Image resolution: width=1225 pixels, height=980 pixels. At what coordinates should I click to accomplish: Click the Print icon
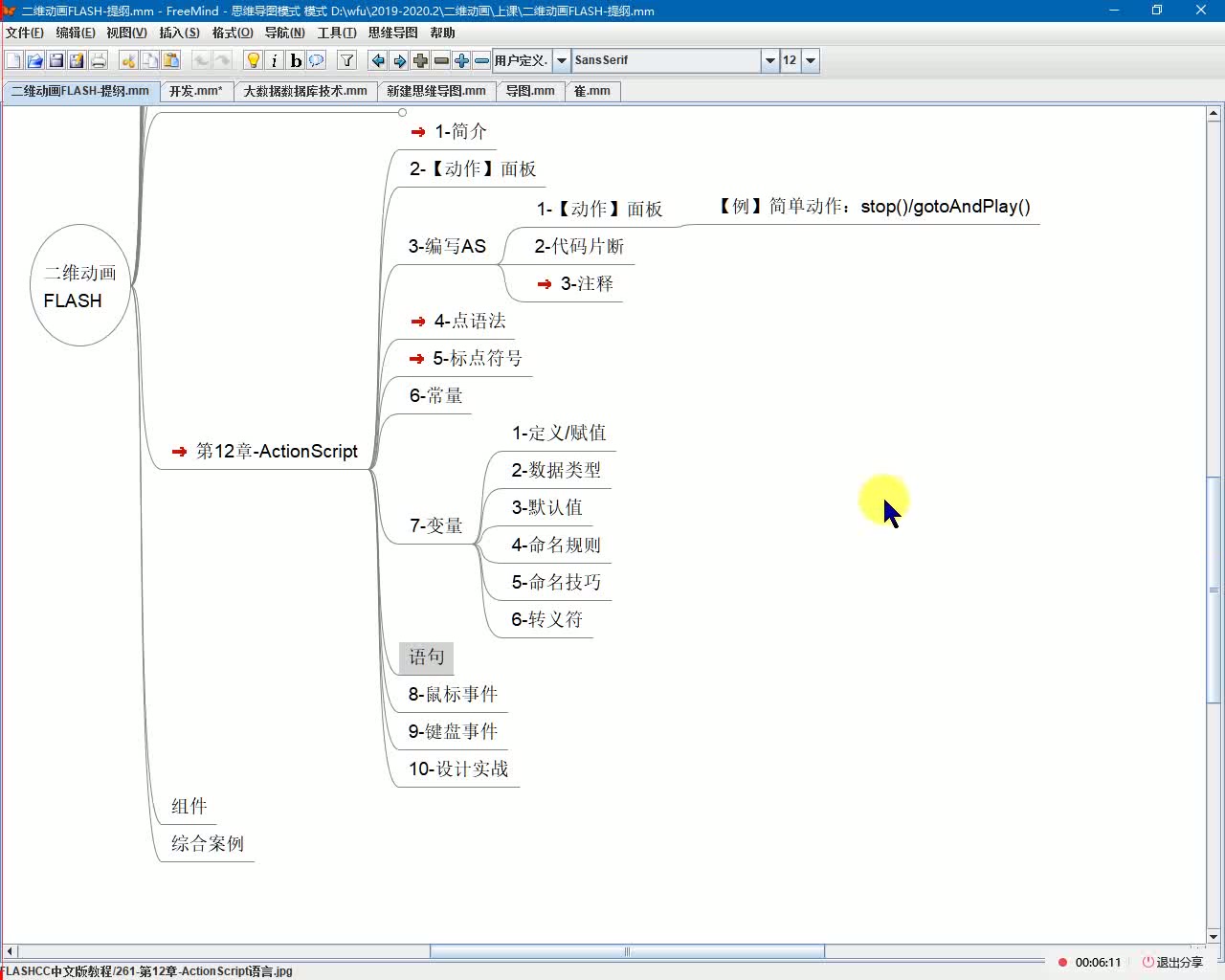[x=98, y=60]
